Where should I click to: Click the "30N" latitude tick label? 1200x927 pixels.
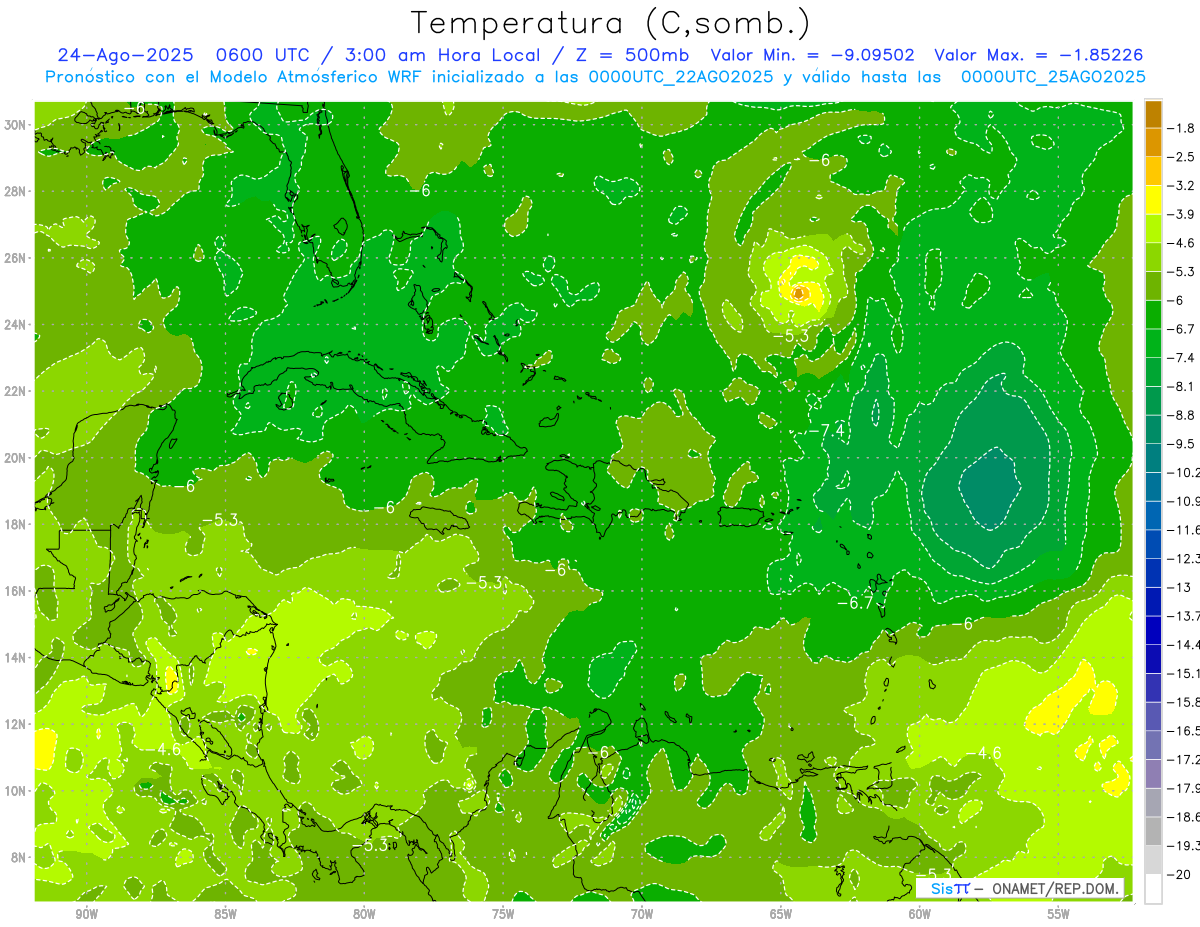[x=17, y=125]
